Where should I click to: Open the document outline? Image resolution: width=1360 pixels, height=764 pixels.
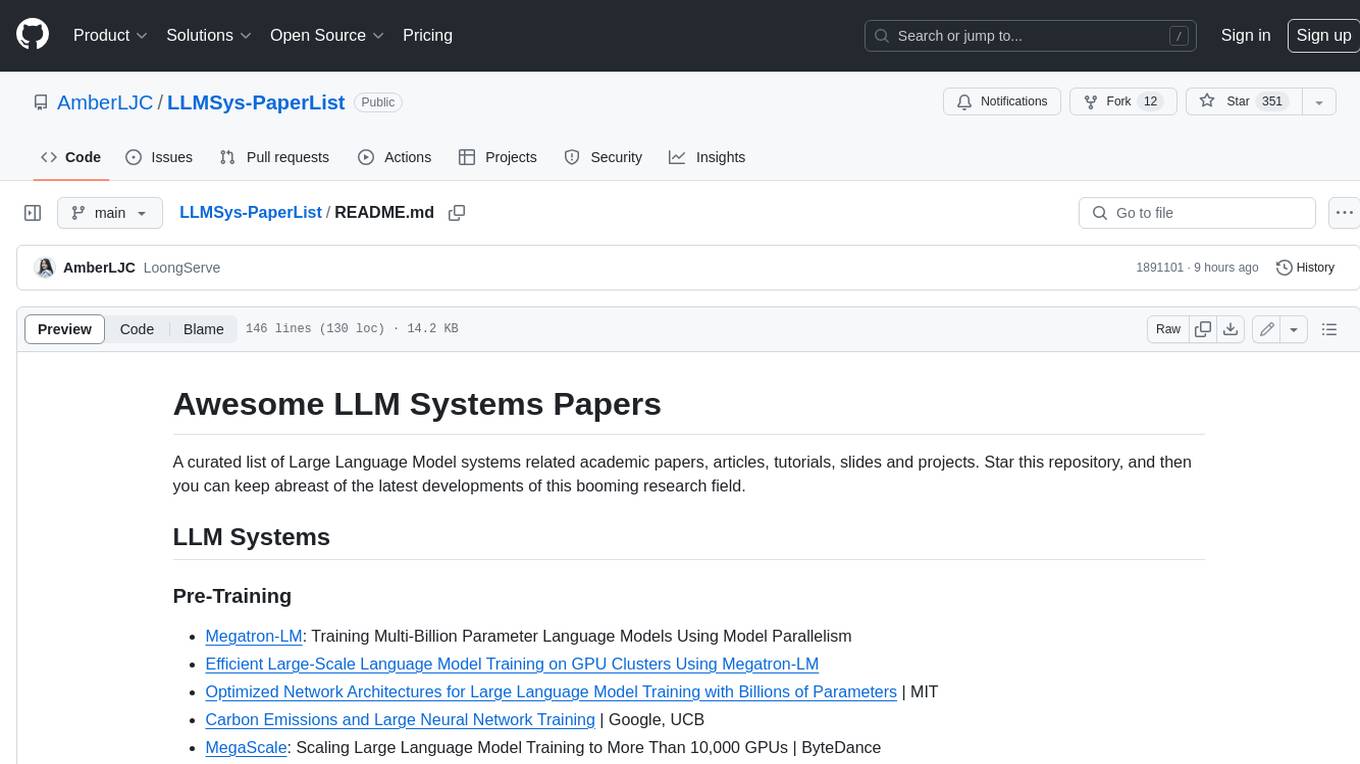coord(1329,329)
